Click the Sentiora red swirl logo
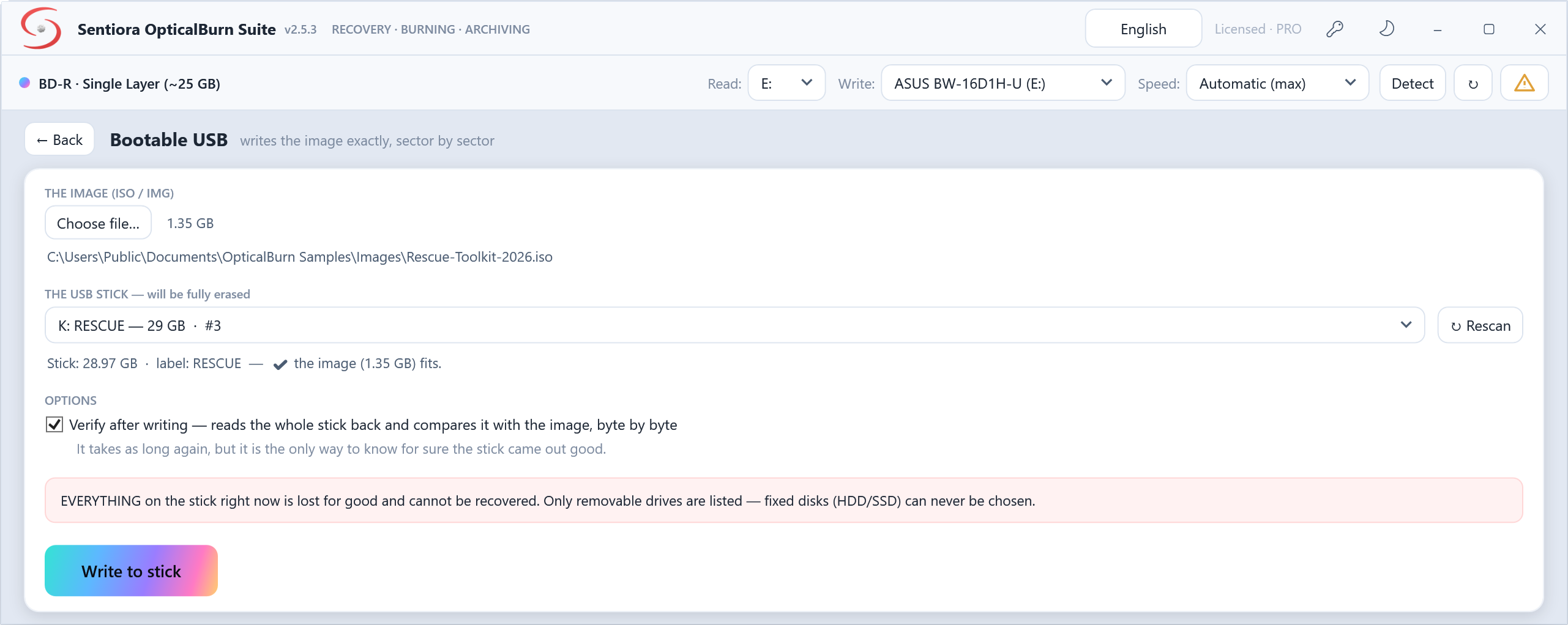Viewport: 1568px width, 625px height. [x=40, y=28]
